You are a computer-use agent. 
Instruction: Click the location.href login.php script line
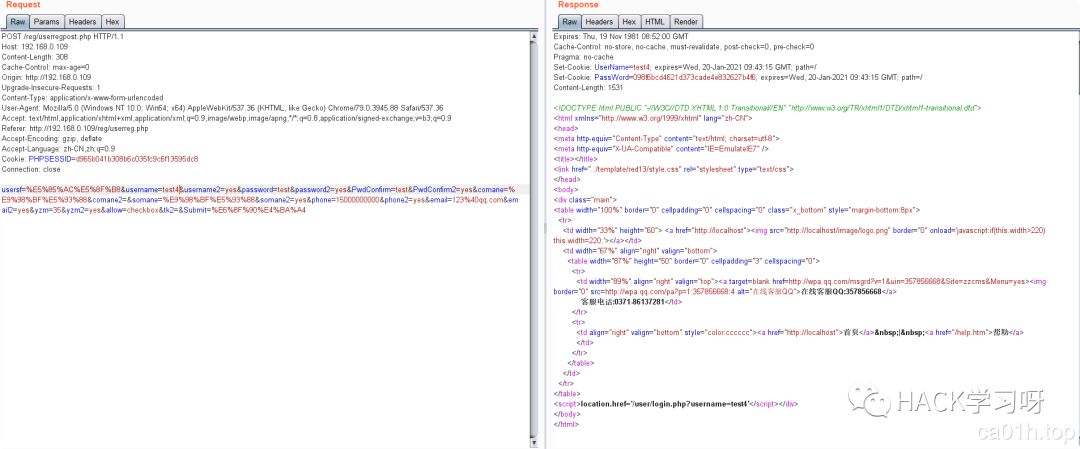(x=676, y=404)
